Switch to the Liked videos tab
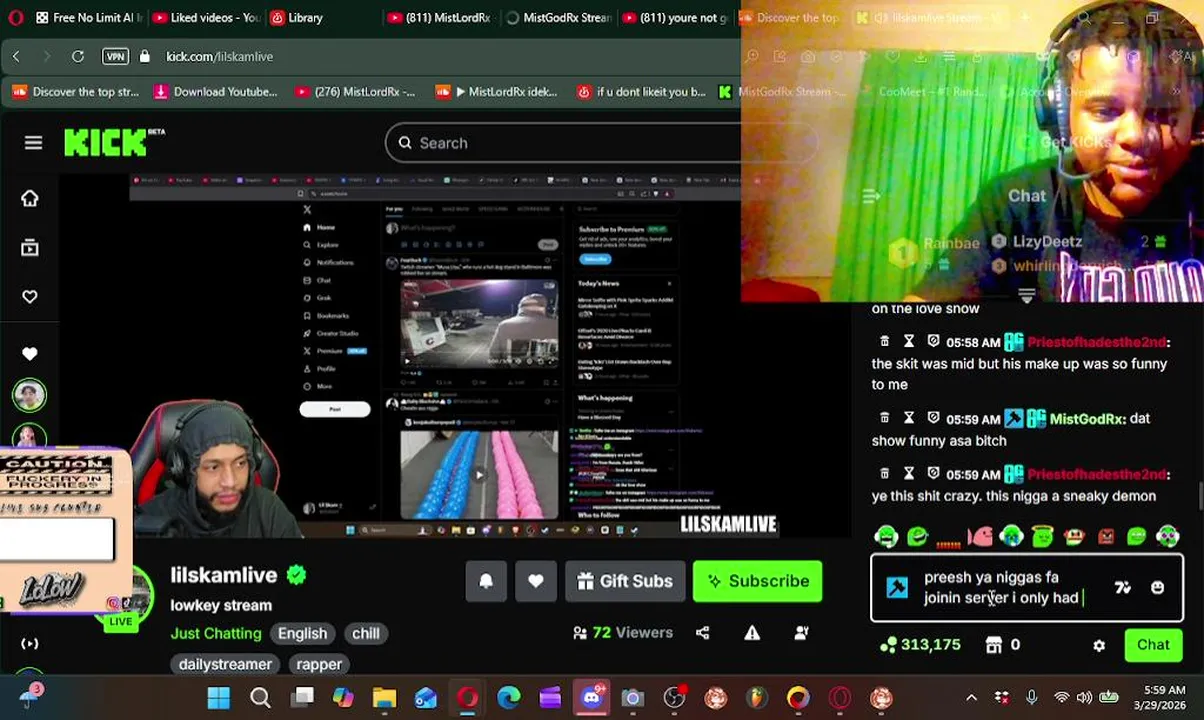 205,18
